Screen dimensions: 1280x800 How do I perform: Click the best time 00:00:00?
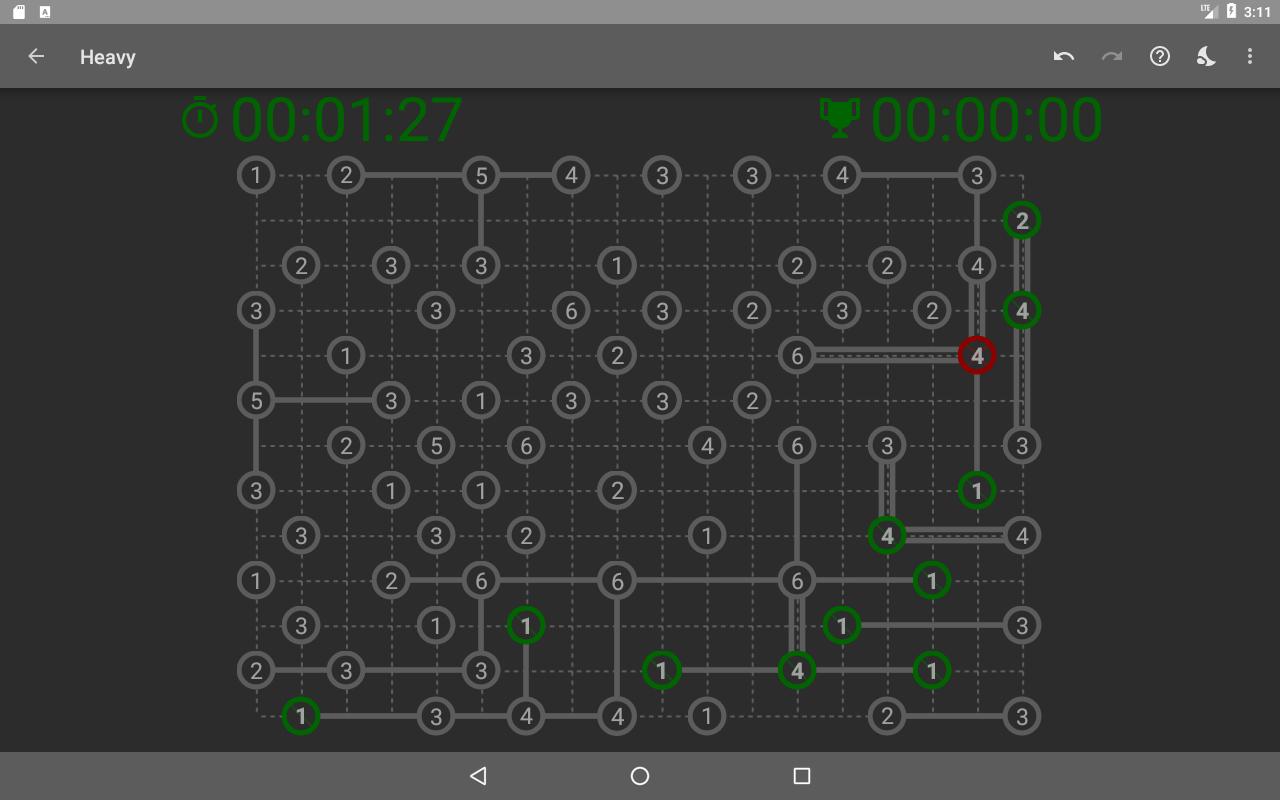(x=987, y=120)
